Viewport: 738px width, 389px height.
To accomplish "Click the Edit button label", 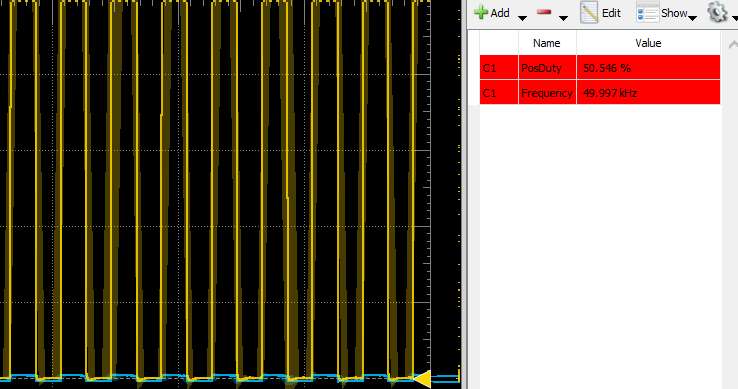I will pos(611,13).
